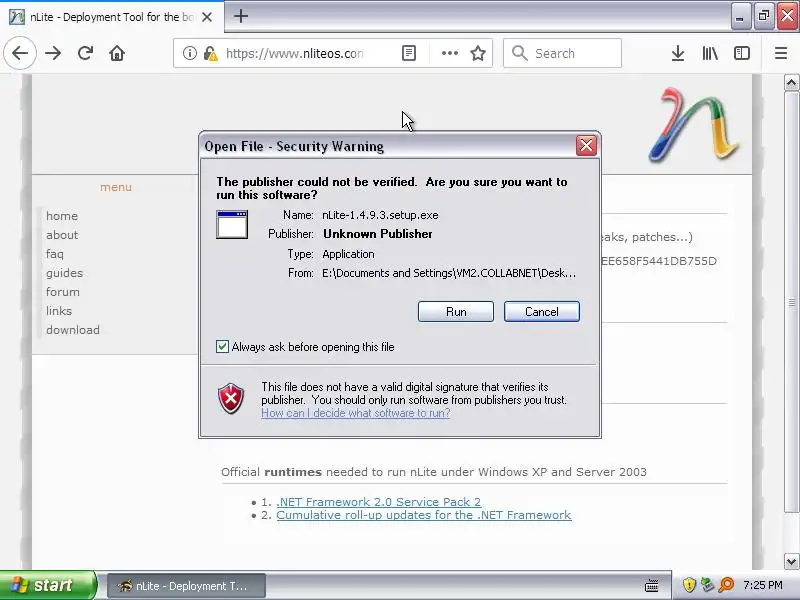This screenshot has height=600, width=800.
Task: Click the Run button
Action: pos(456,312)
